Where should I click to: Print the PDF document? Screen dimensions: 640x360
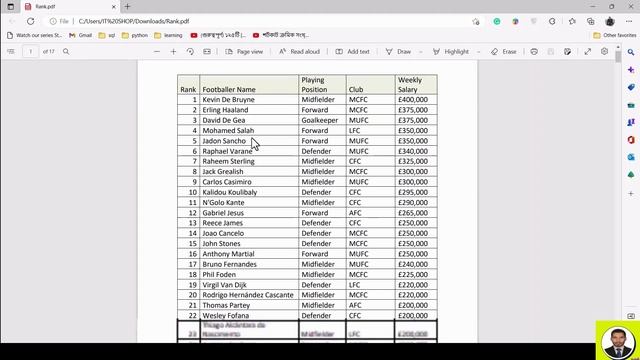pyautogui.click(x=534, y=52)
